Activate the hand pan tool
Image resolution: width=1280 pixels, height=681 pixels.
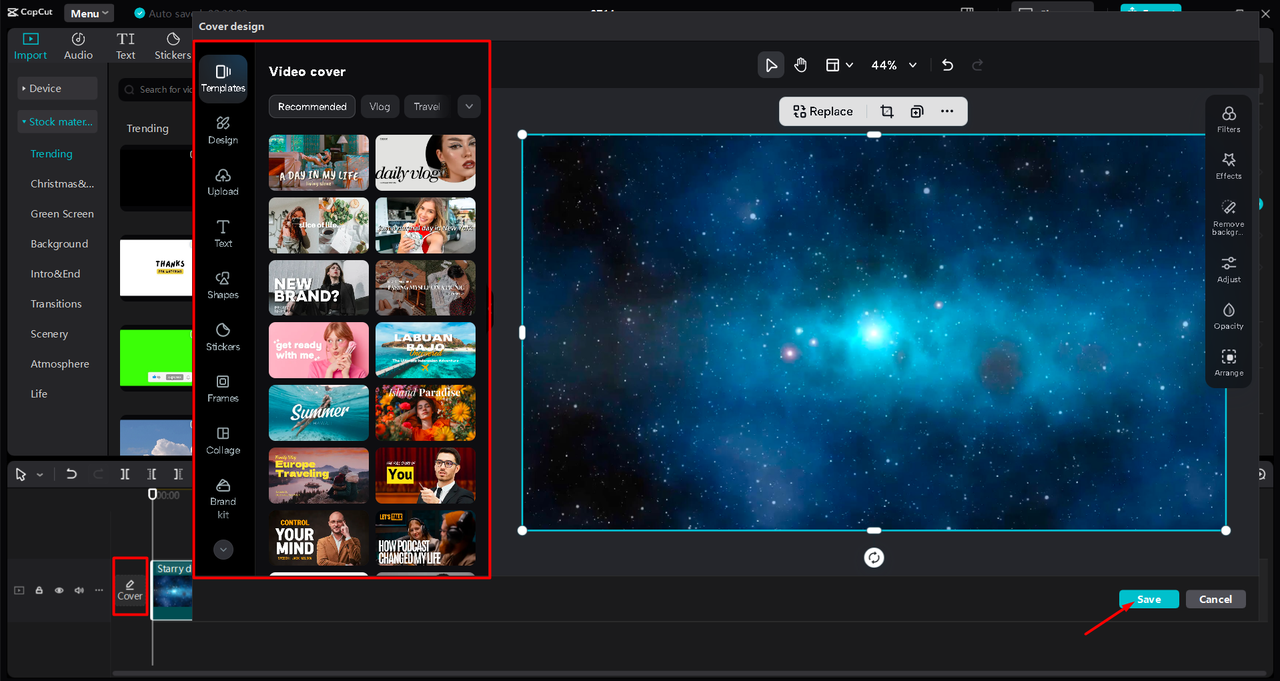point(800,65)
